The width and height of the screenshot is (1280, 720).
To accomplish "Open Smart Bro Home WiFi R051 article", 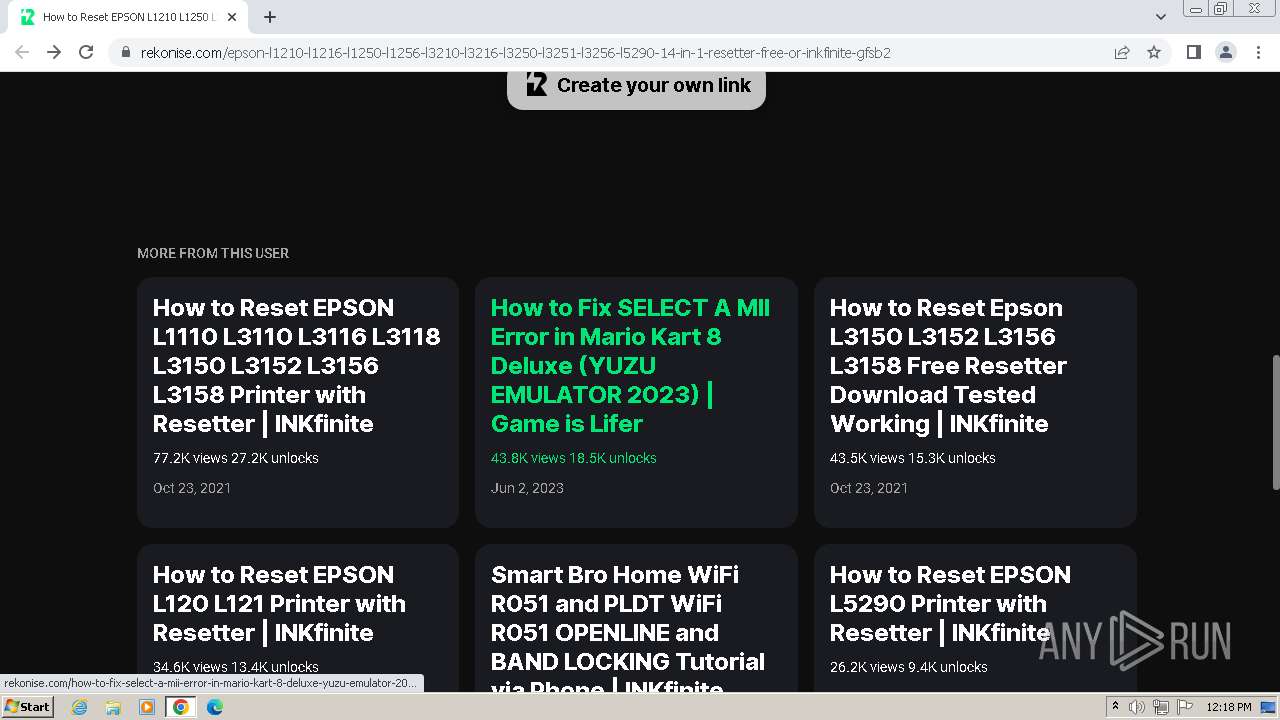I will click(636, 618).
